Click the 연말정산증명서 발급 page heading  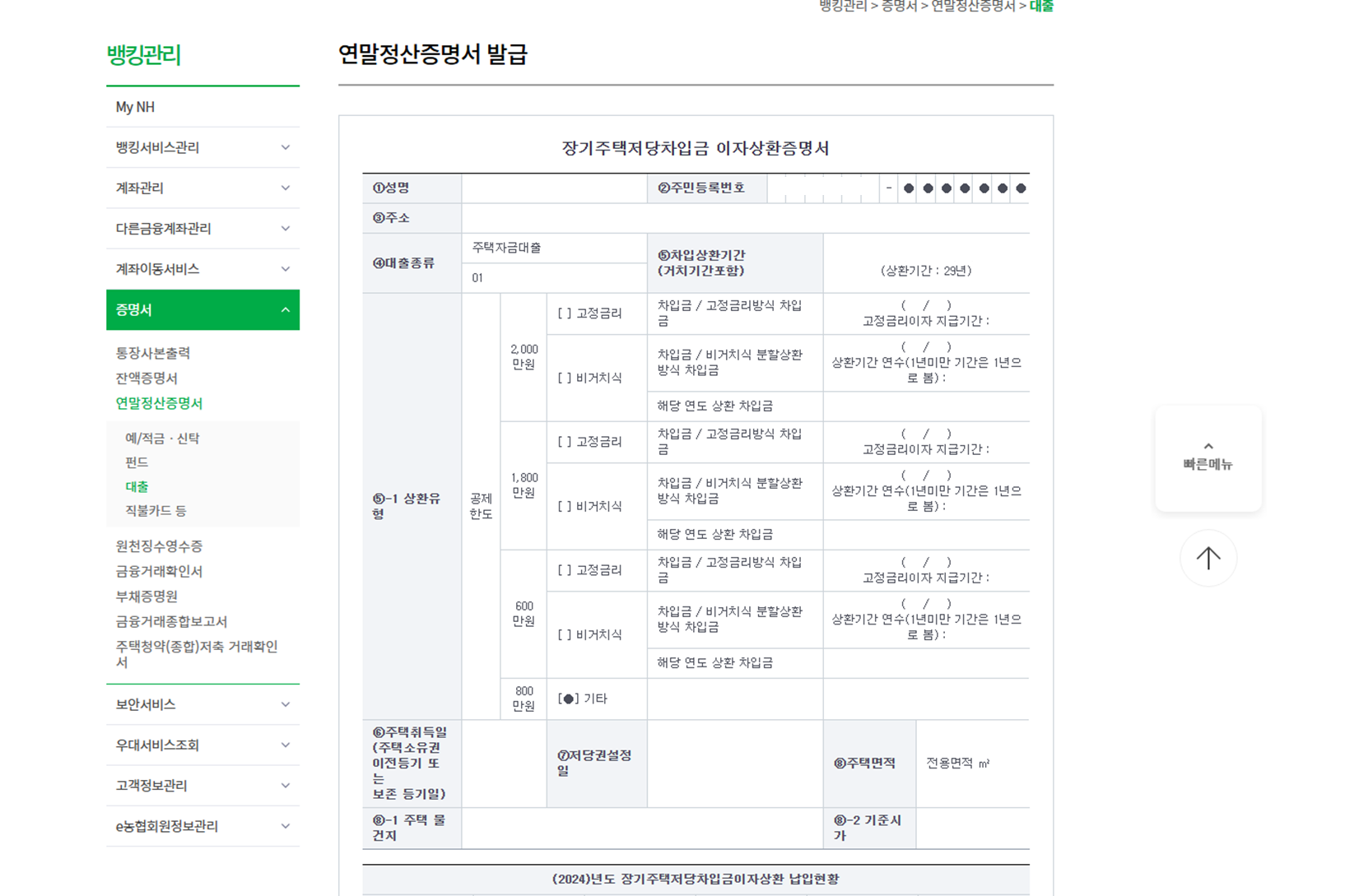coord(433,54)
